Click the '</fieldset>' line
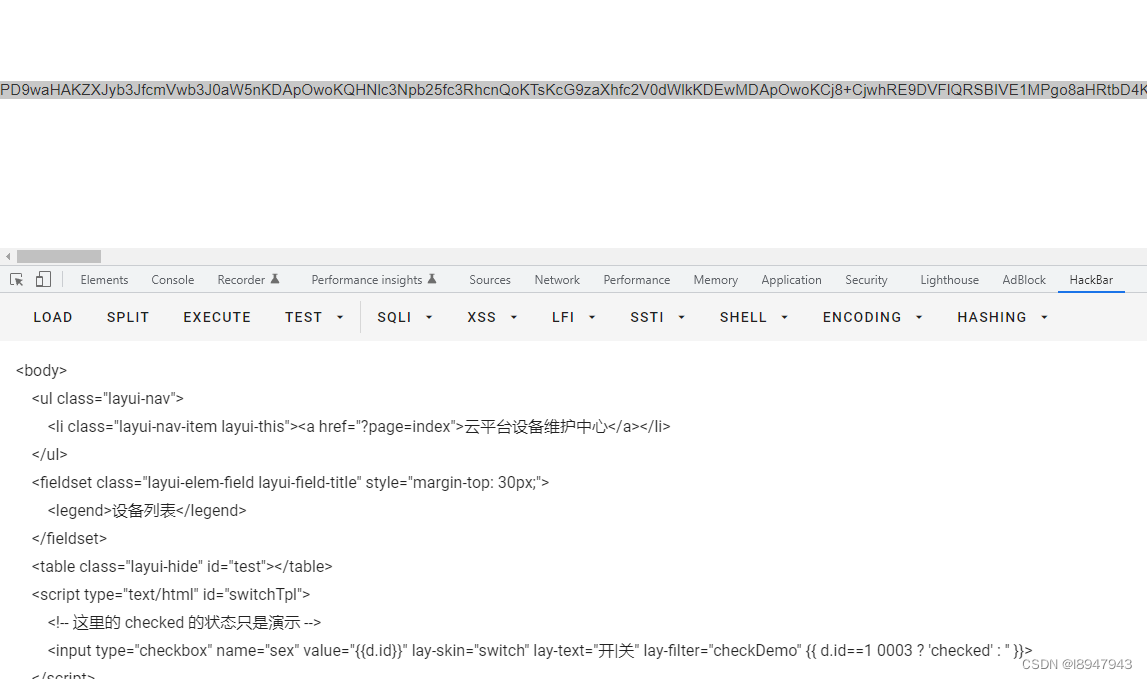The width and height of the screenshot is (1147, 679). pyautogui.click(x=69, y=539)
